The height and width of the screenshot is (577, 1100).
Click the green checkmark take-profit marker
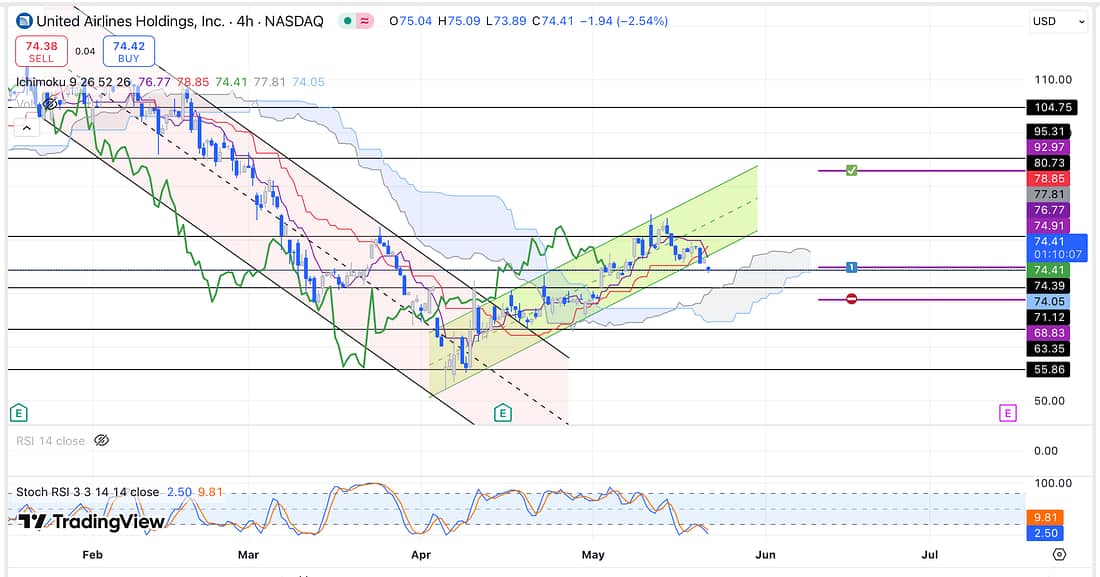[851, 171]
